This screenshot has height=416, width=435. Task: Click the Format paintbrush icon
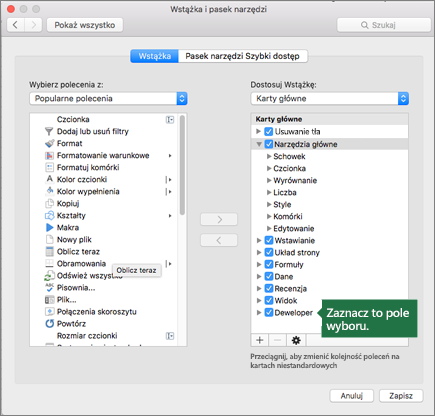point(49,143)
